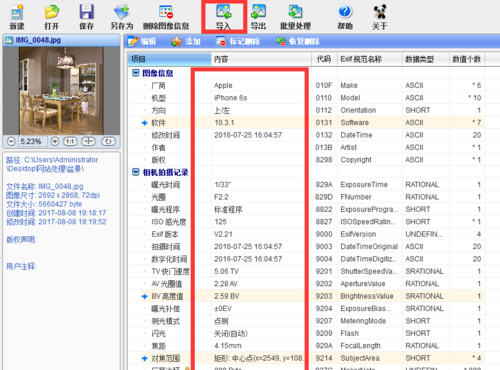Click the 5.23% zoom value field
500x370 pixels.
click(32, 141)
